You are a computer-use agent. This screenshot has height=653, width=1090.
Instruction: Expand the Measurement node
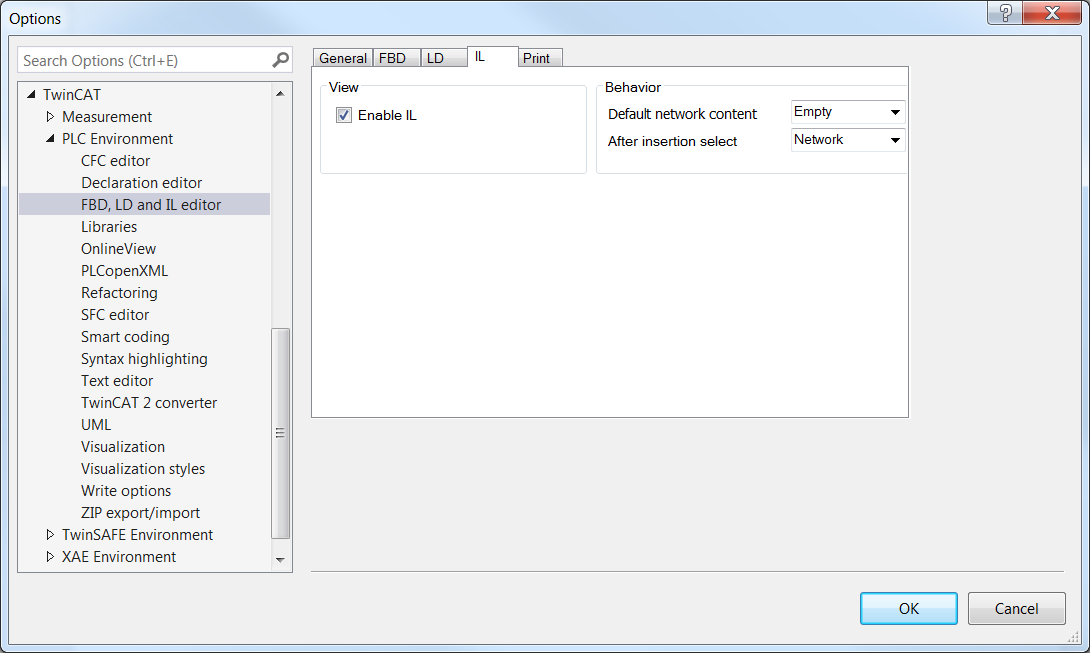[x=50, y=116]
